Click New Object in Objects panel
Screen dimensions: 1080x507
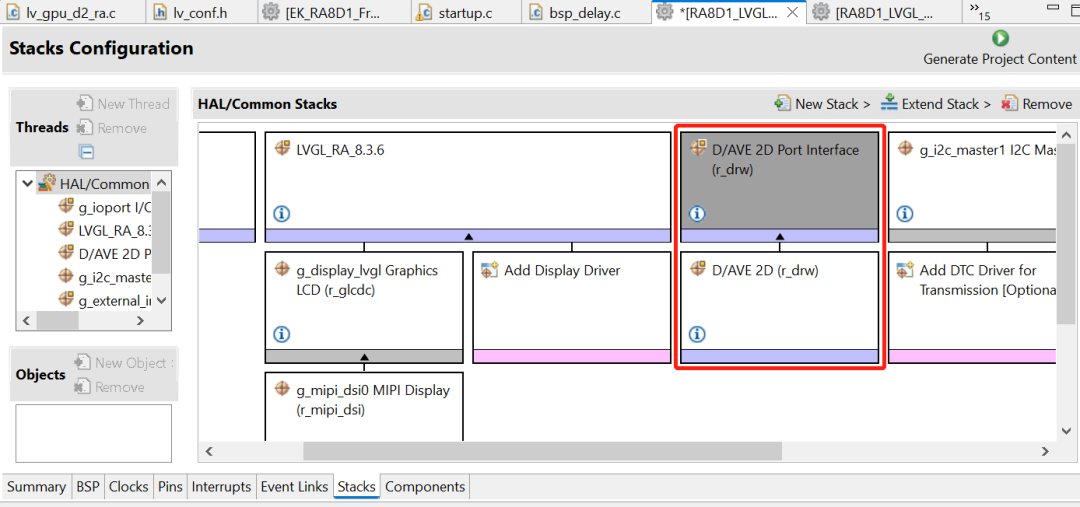tap(124, 363)
